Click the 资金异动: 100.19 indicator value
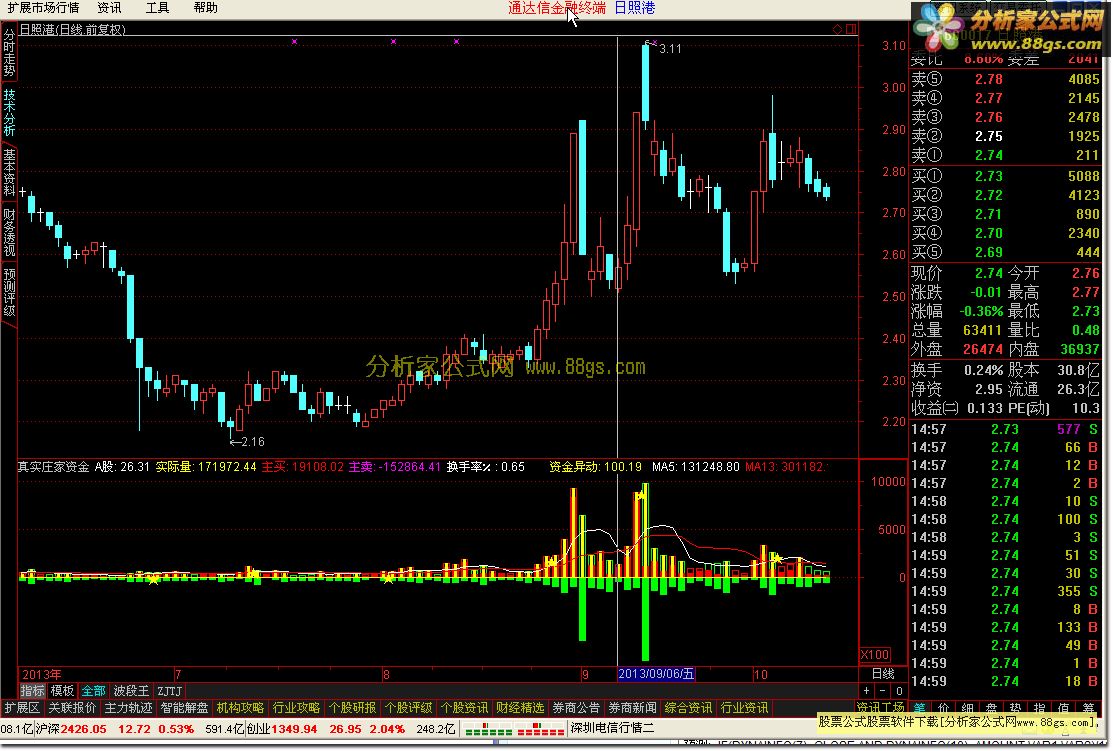 596,467
